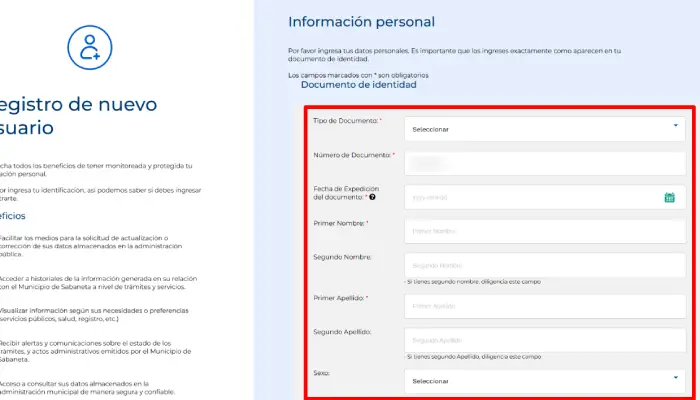Click the new user registration icon
700x400 pixels.
(x=90, y=47)
